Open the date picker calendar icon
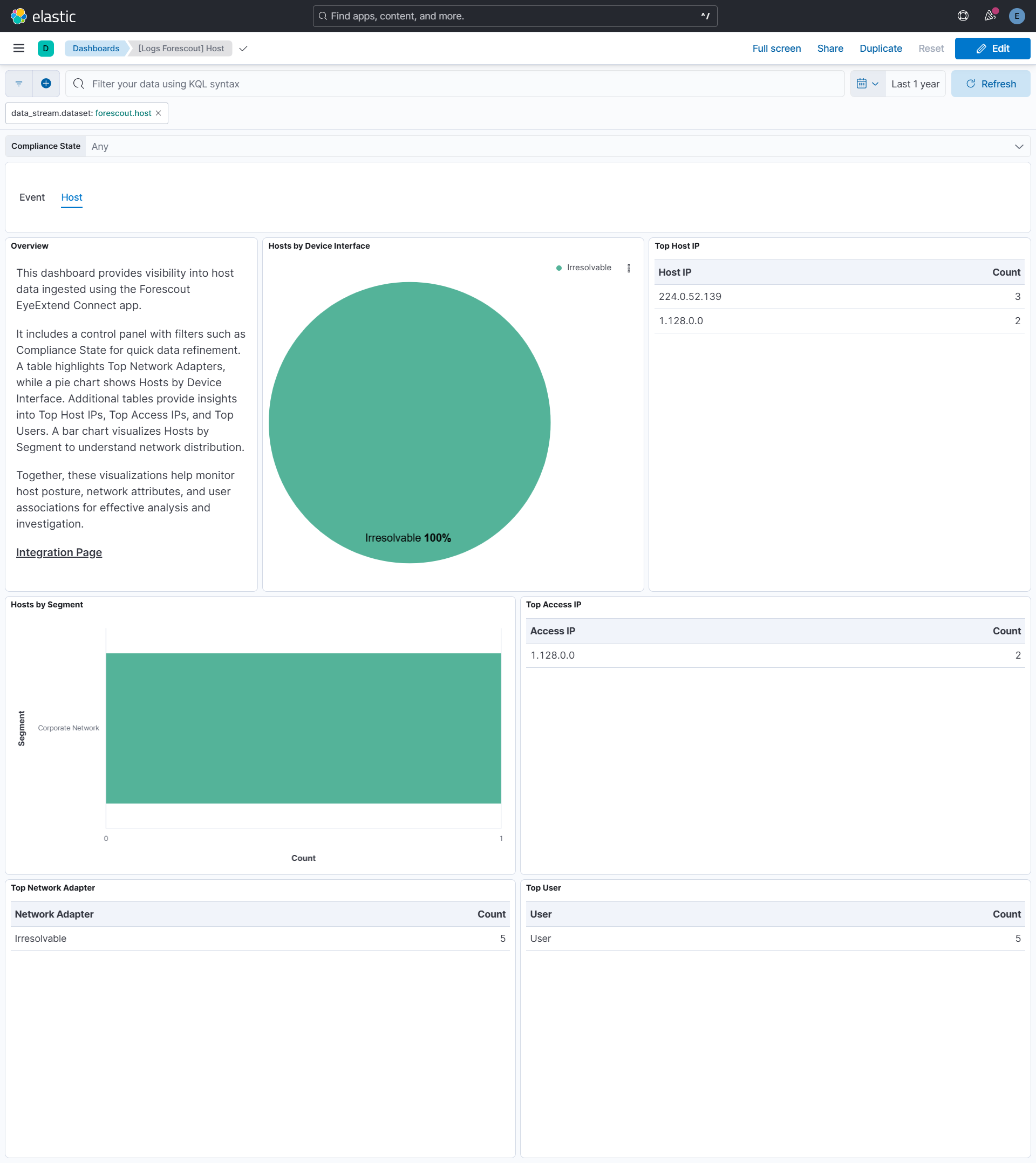This screenshot has width=1036, height=1163. coord(862,84)
